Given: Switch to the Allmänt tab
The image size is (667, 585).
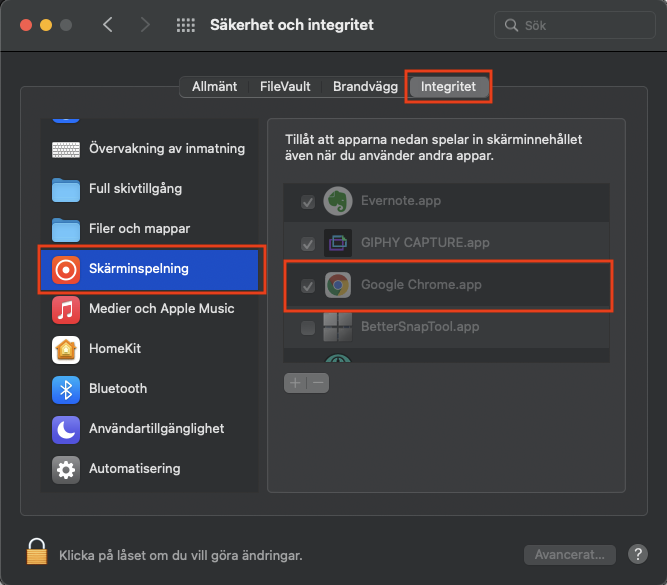Looking at the screenshot, I should click(214, 86).
